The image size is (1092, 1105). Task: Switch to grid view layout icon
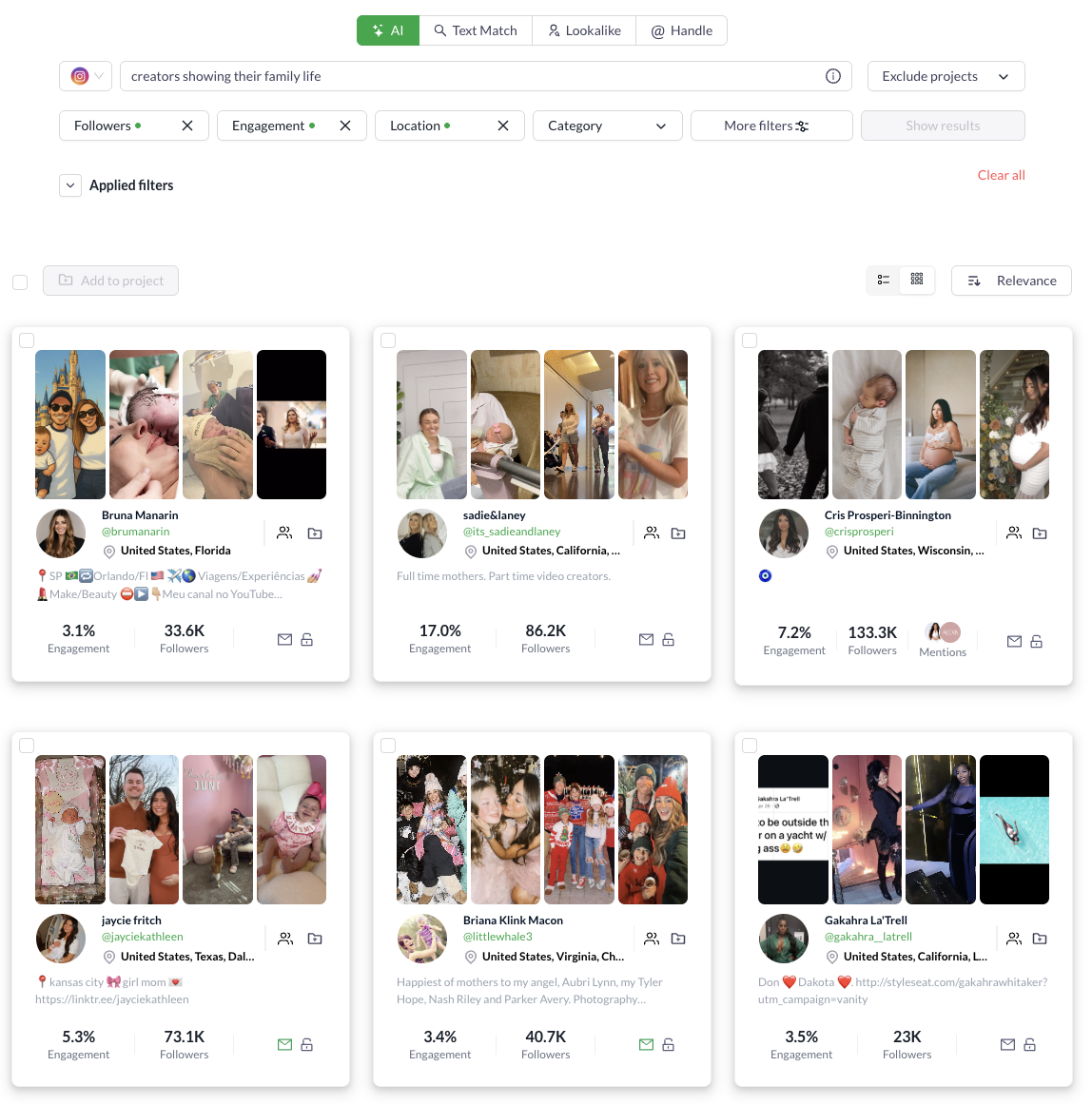[916, 280]
